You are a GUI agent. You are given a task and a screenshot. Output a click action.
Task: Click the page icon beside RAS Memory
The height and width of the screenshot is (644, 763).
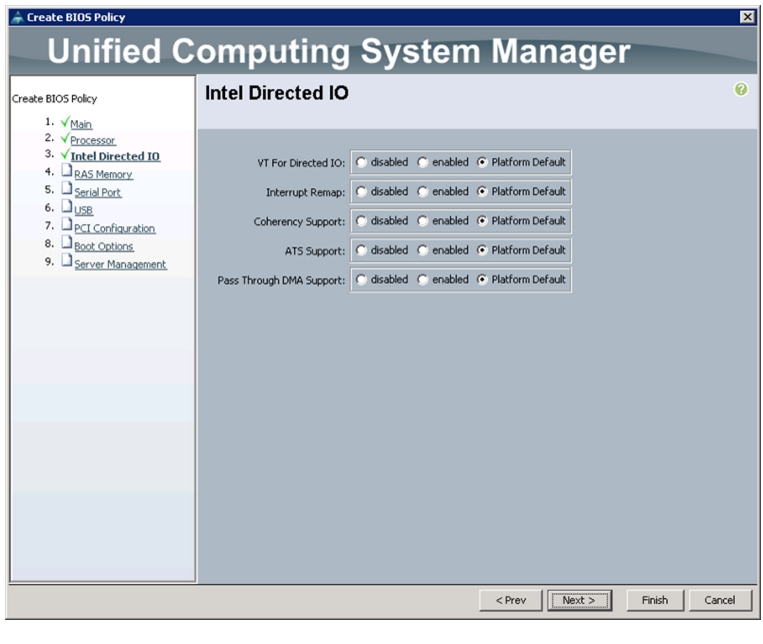point(67,170)
